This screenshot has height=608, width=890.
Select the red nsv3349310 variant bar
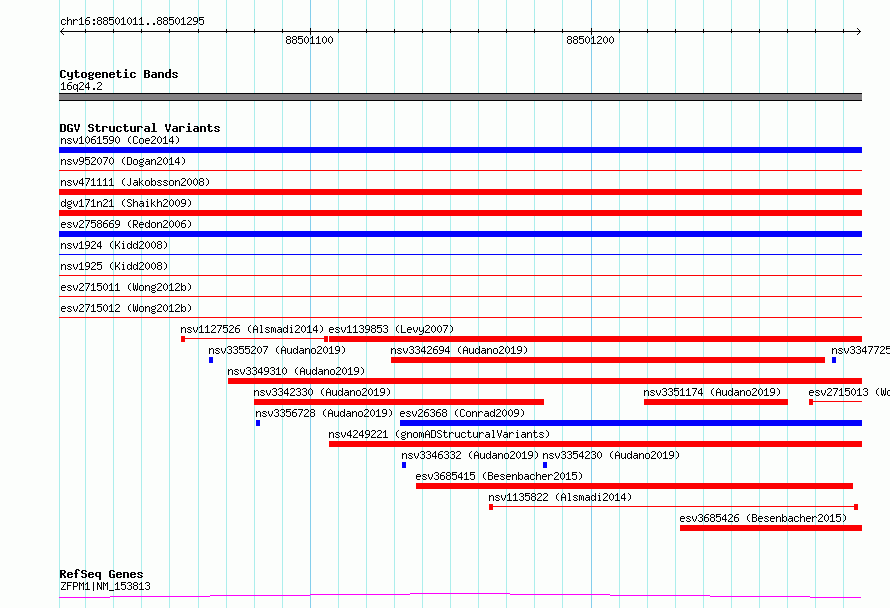tap(545, 381)
